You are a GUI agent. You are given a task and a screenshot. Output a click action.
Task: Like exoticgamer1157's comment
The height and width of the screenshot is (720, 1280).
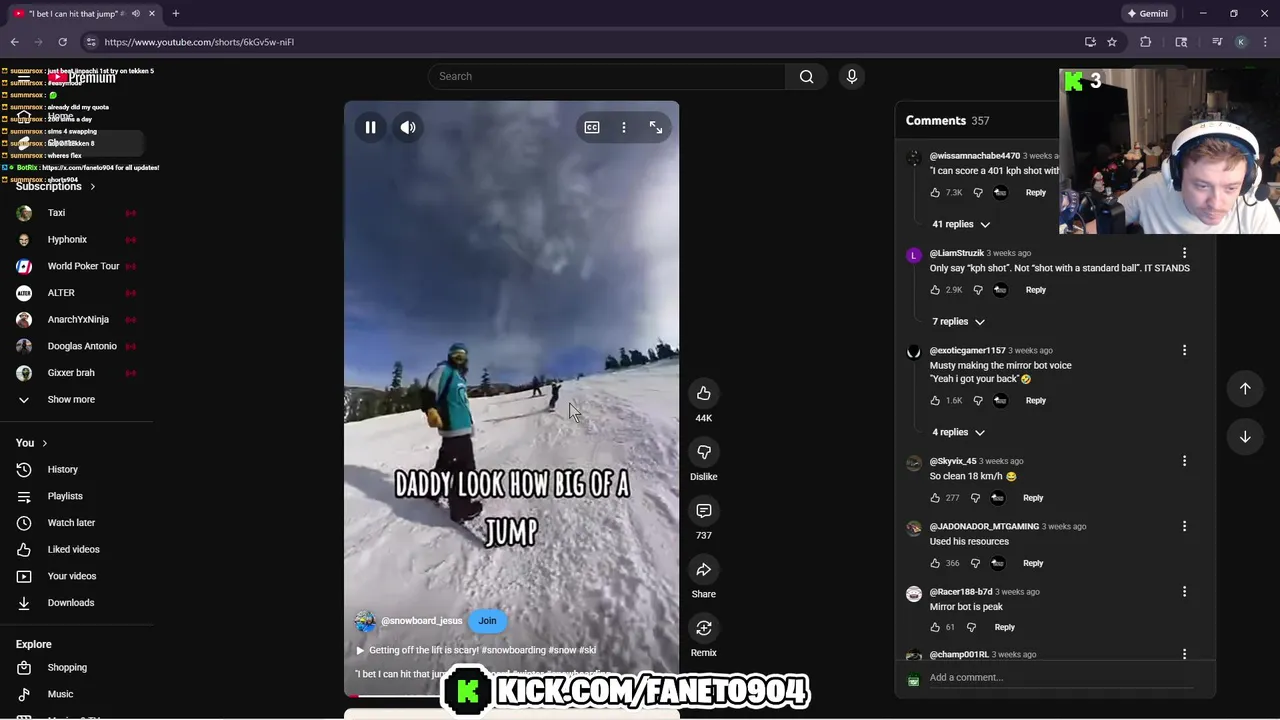[936, 400]
